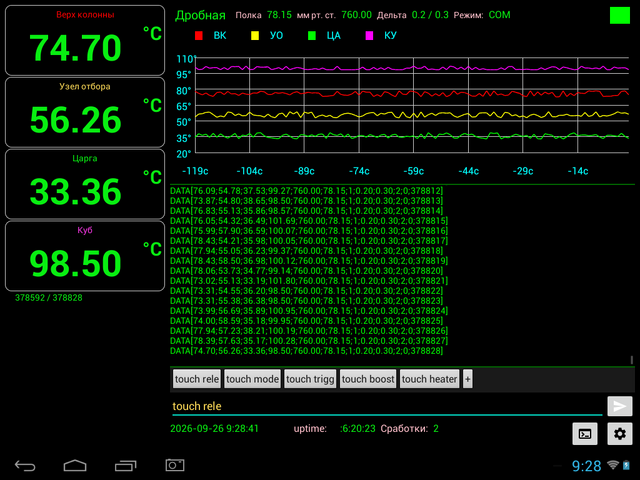640x480 pixels.
Task: Open settings gear icon
Action: (x=620, y=434)
